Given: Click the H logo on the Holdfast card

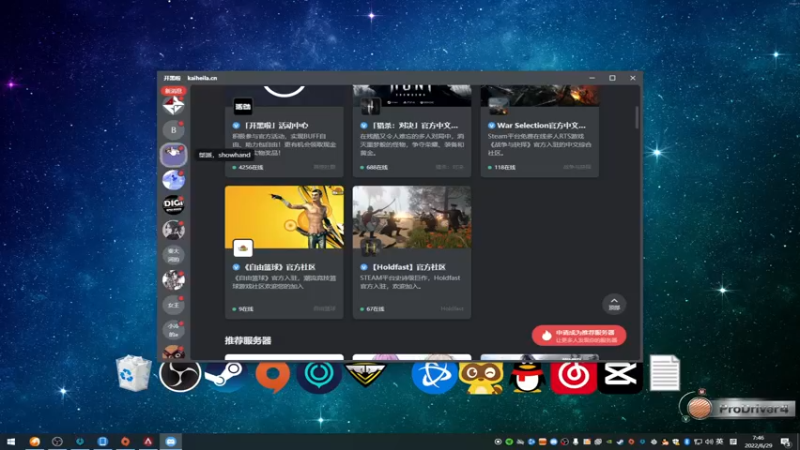Looking at the screenshot, I should [371, 248].
